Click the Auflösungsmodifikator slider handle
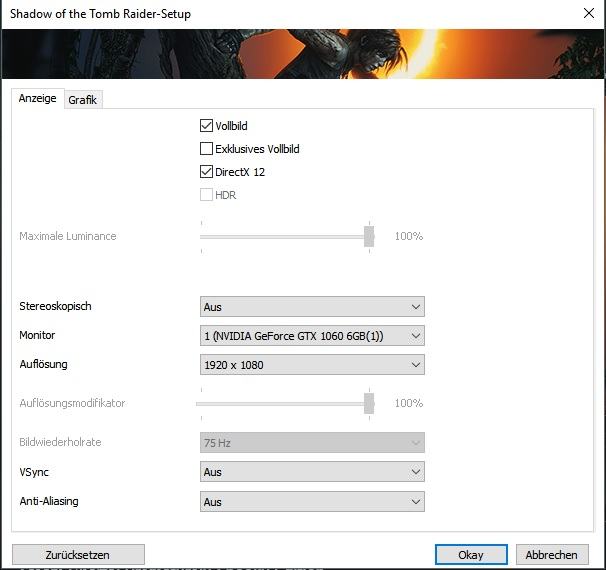 coord(369,403)
